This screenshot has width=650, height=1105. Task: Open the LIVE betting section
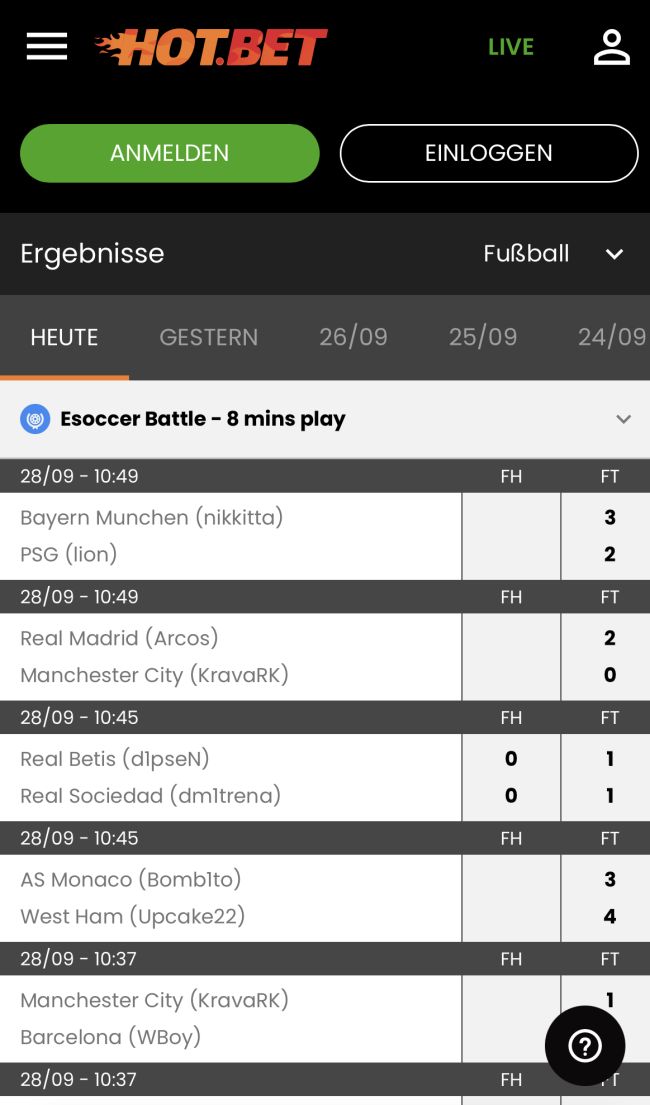point(510,47)
